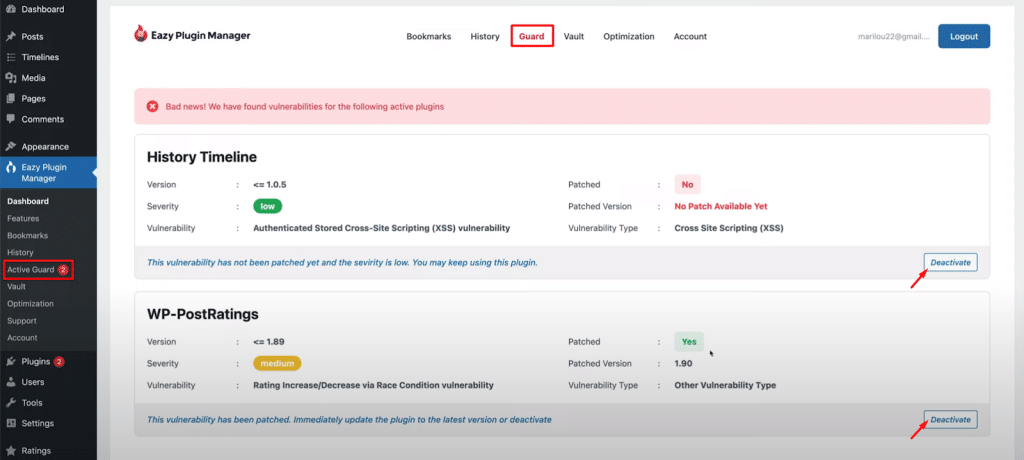The image size is (1024, 460).
Task: Open the Dashboard submenu item
Action: (28, 201)
